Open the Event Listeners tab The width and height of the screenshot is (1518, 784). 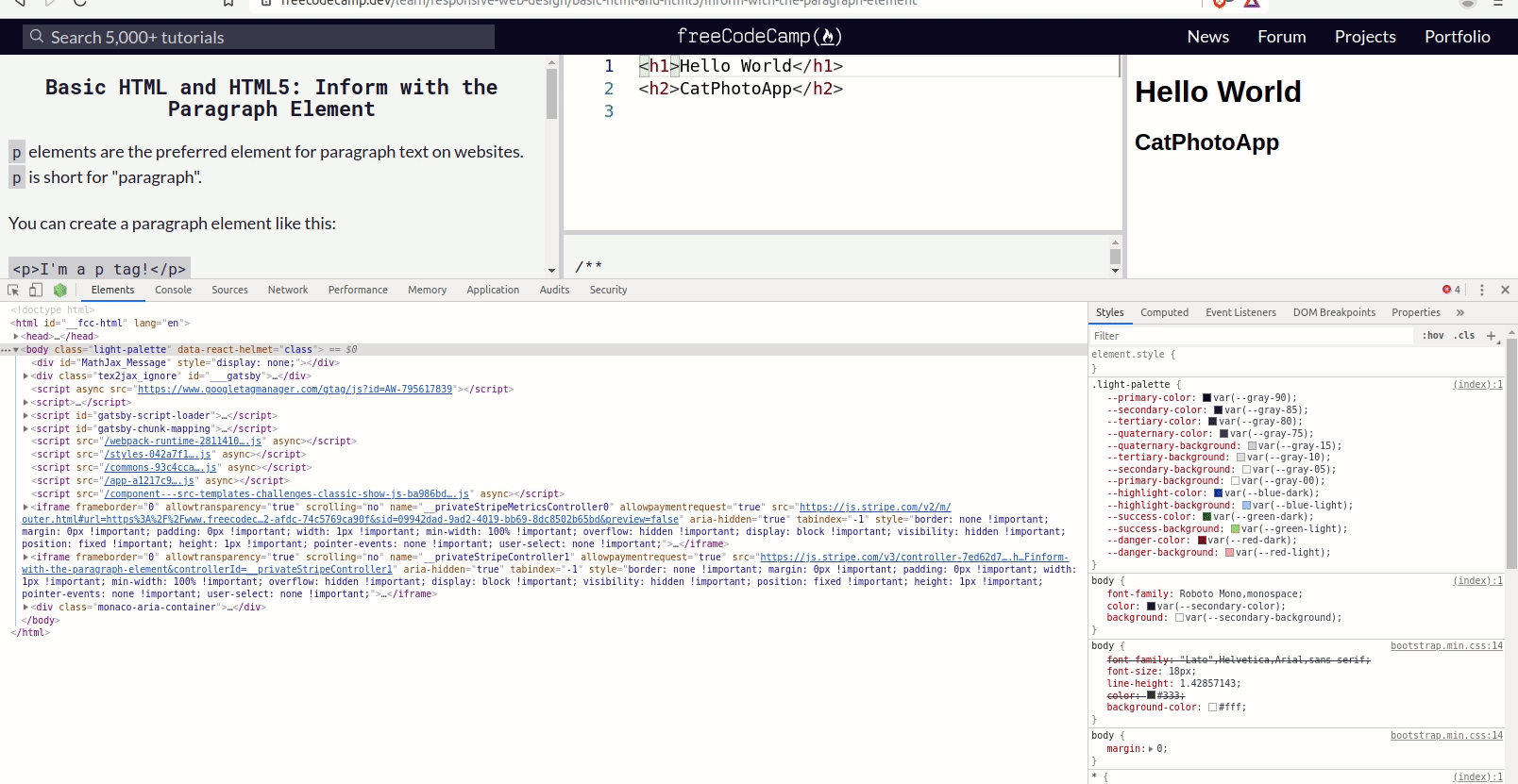(1240, 312)
